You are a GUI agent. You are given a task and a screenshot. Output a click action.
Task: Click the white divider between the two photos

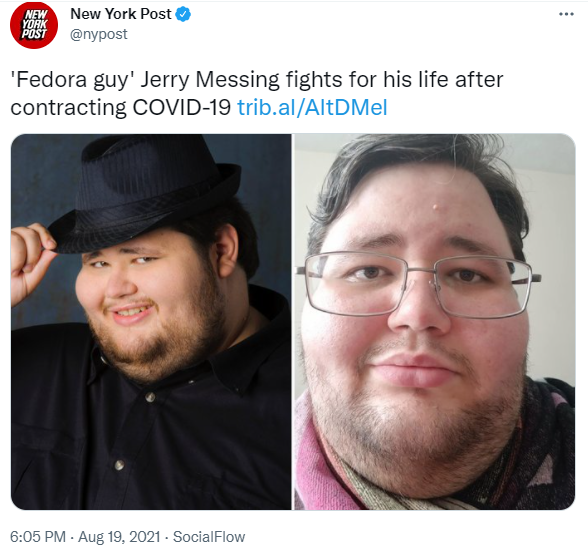click(x=293, y=321)
